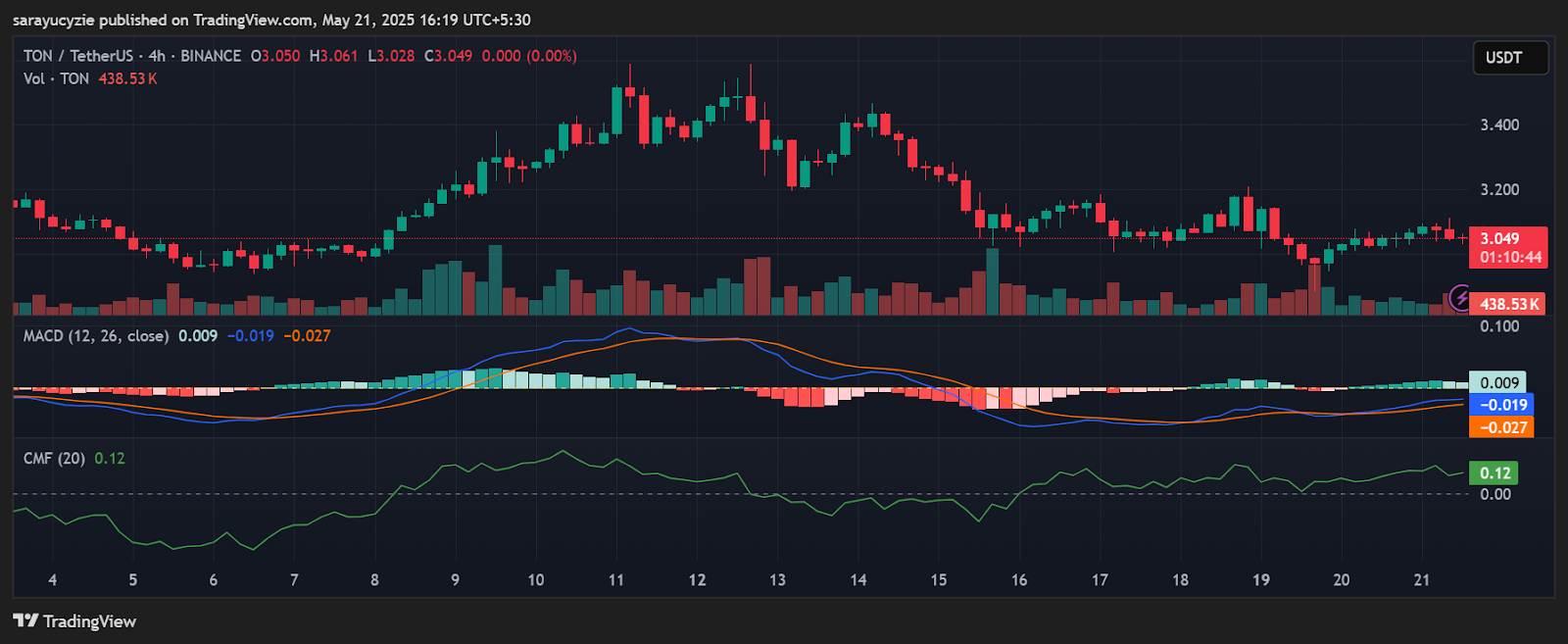Click the 4h interval in chart header
The image size is (1568, 644).
[x=157, y=56]
